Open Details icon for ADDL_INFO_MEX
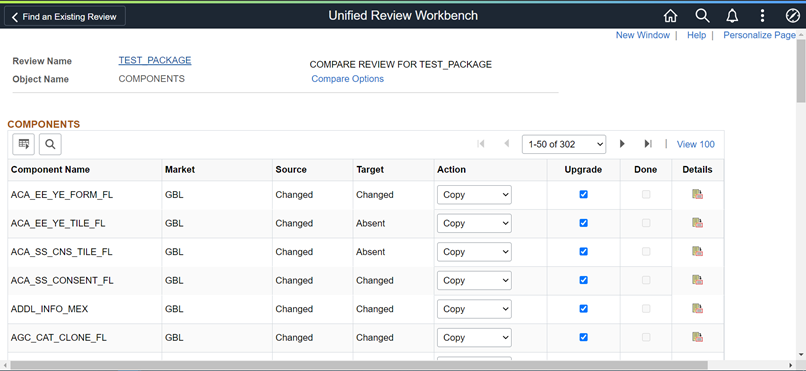 698,309
